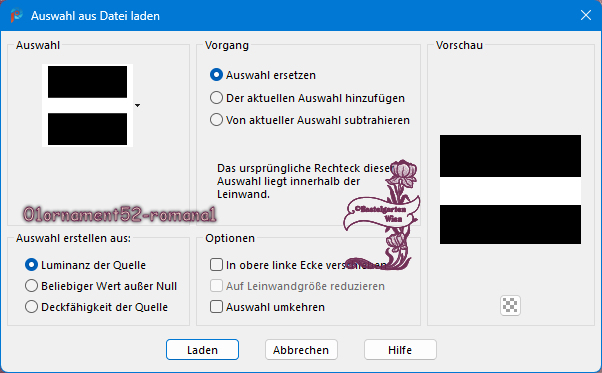Image resolution: width=602 pixels, height=373 pixels.
Task: Select Auswahl ersetzen radio option
Action: (263, 75)
